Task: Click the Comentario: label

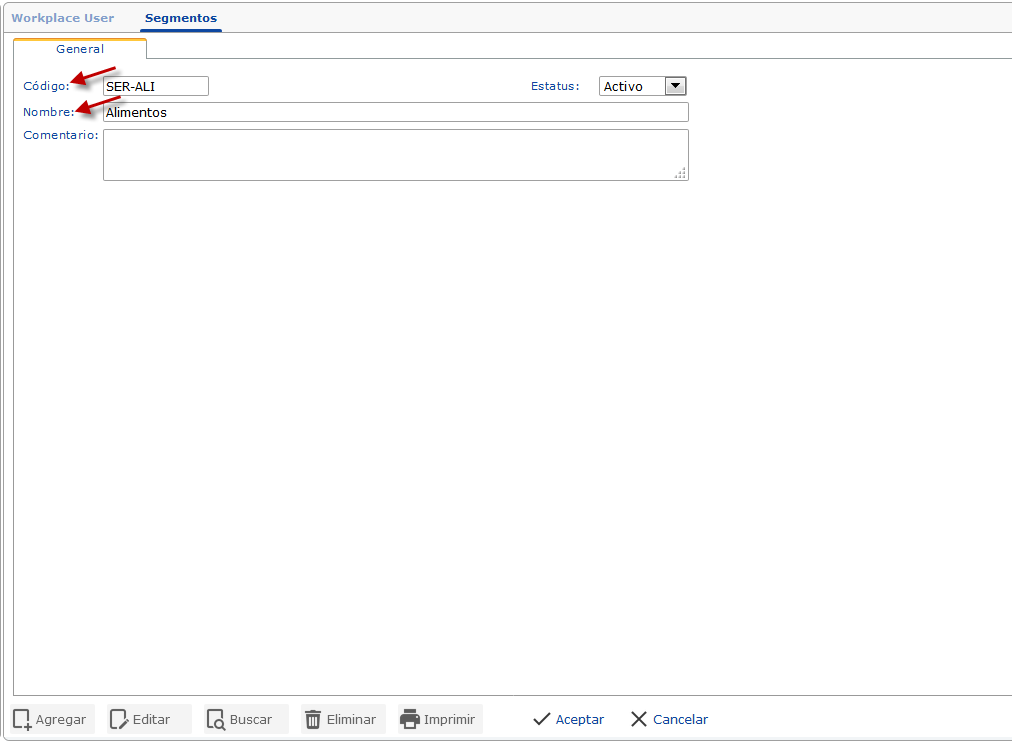Action: pos(61,135)
